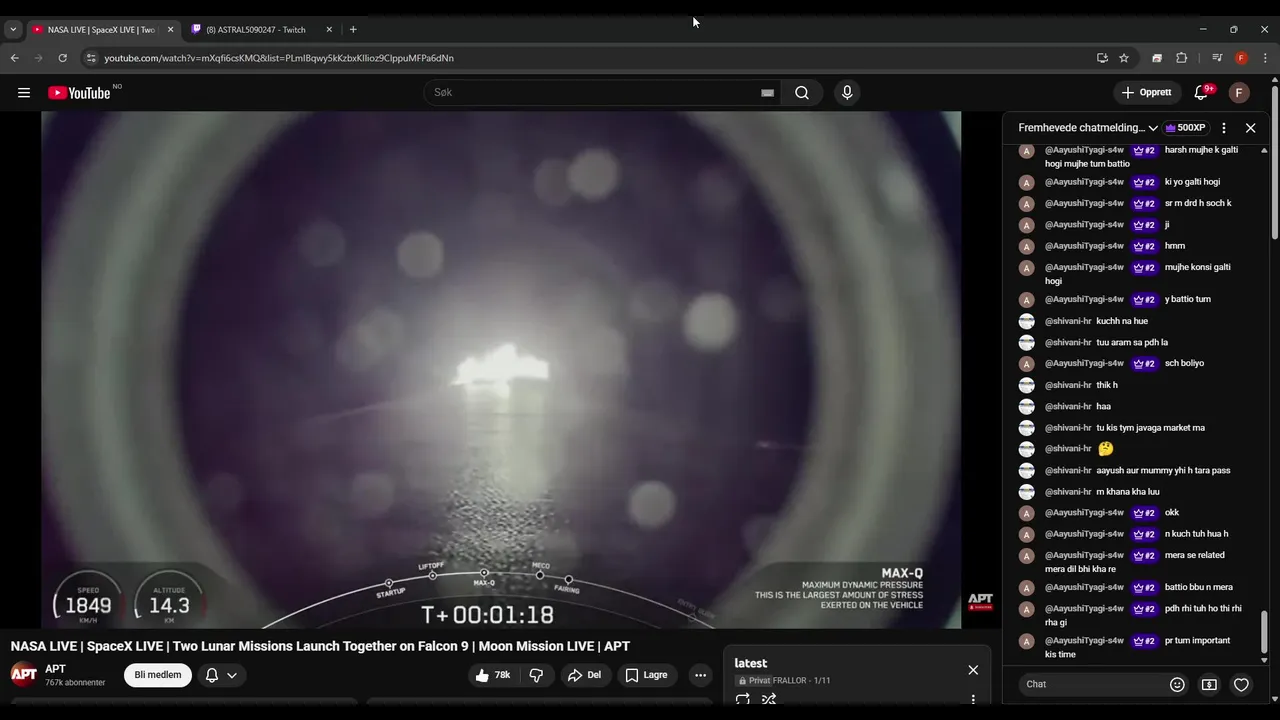This screenshot has width=1280, height=720.
Task: Close the latest playlist panel
Action: point(973,670)
